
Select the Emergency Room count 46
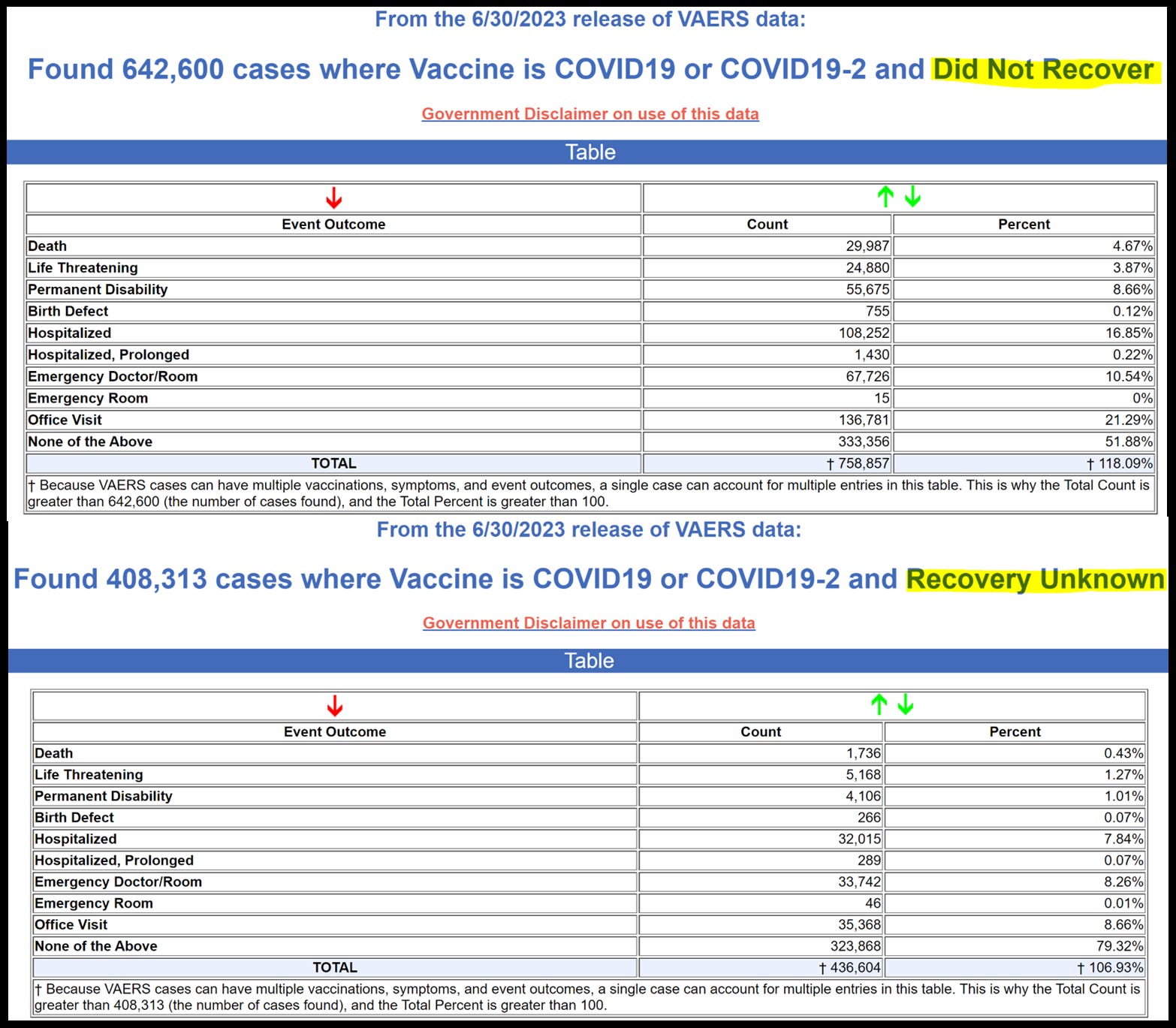click(873, 903)
